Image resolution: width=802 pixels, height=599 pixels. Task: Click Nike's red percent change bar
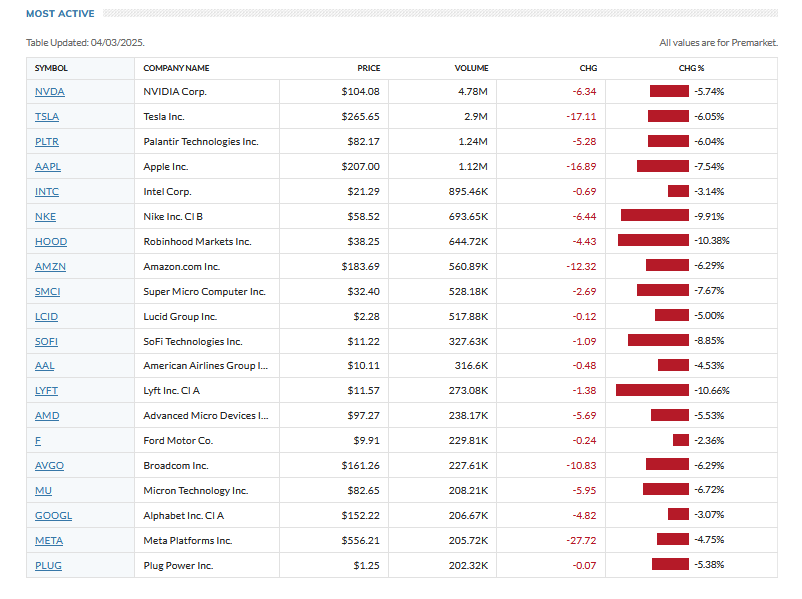tap(654, 216)
